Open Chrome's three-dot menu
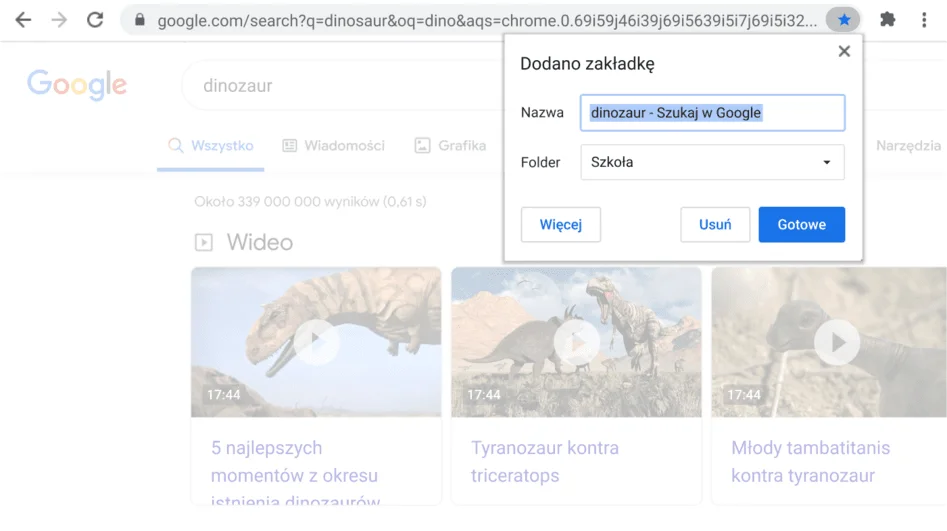This screenshot has height=531, width=947. click(924, 20)
